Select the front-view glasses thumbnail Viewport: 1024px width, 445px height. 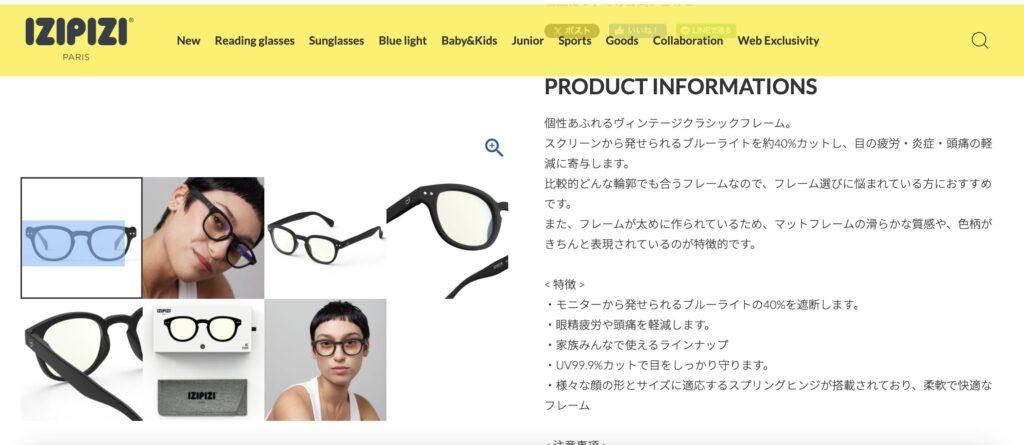[82, 238]
